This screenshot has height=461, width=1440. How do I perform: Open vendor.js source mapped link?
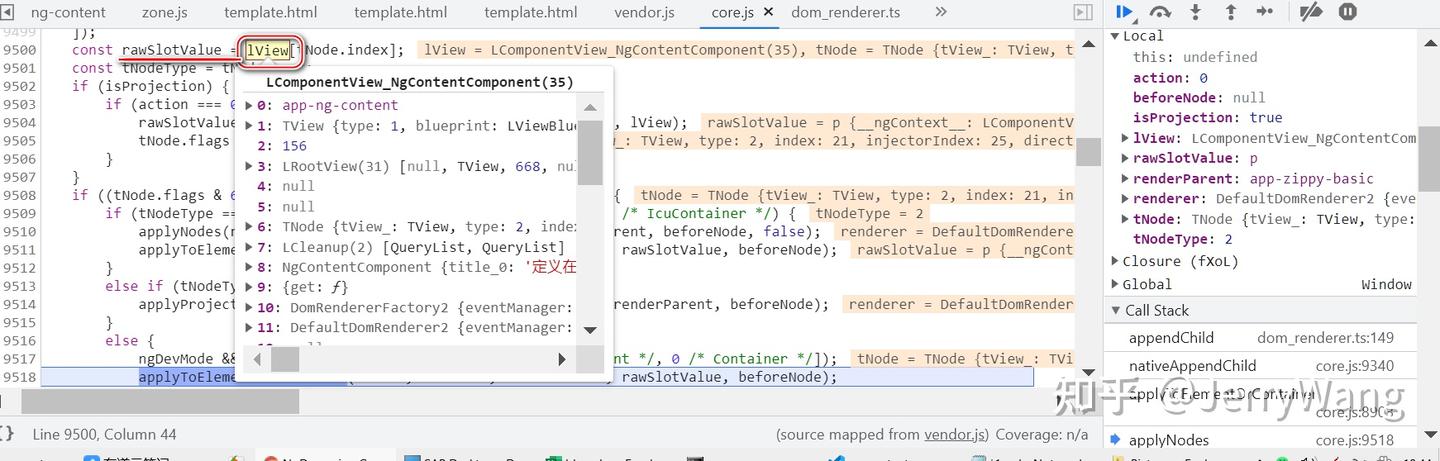(x=956, y=435)
